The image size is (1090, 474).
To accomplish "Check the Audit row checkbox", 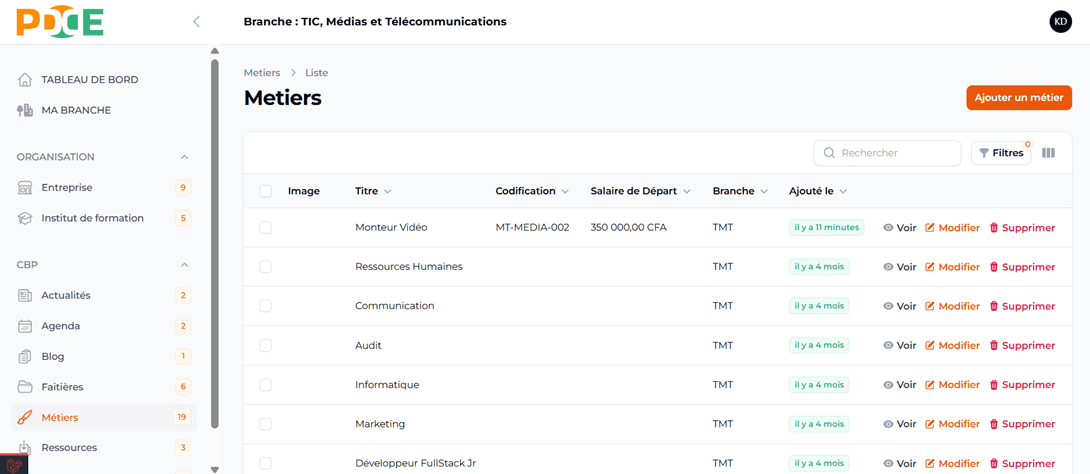I will pos(266,345).
